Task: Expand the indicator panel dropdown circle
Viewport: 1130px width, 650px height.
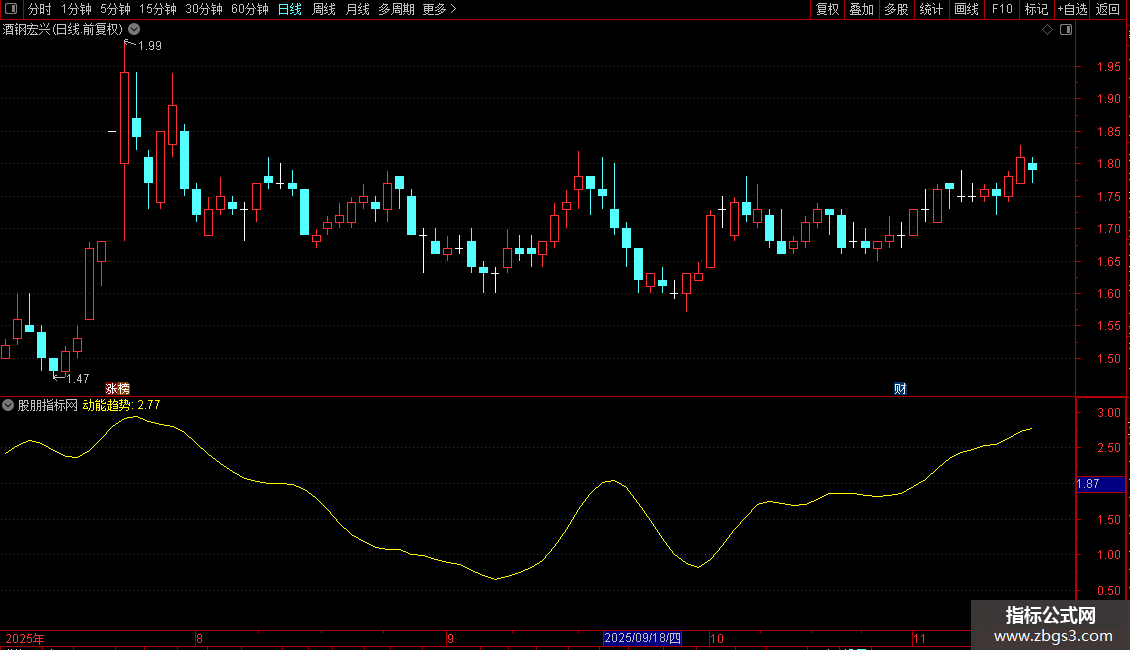Action: (x=8, y=406)
